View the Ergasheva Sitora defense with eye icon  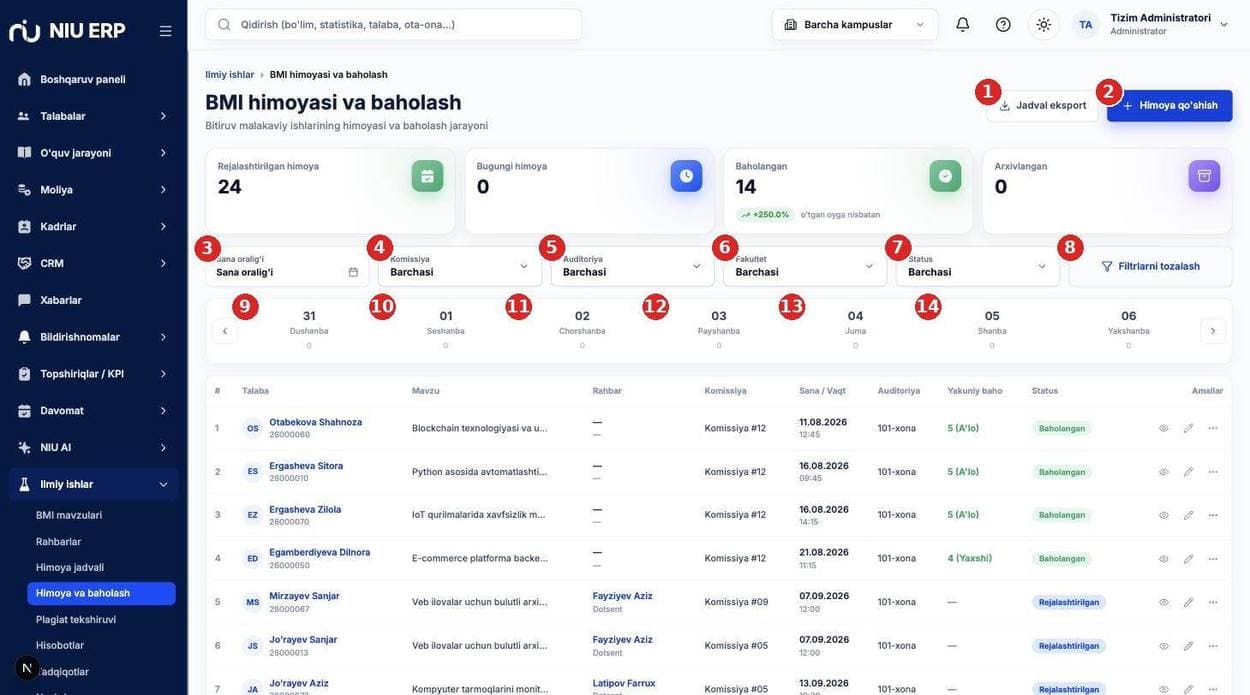(x=1164, y=472)
